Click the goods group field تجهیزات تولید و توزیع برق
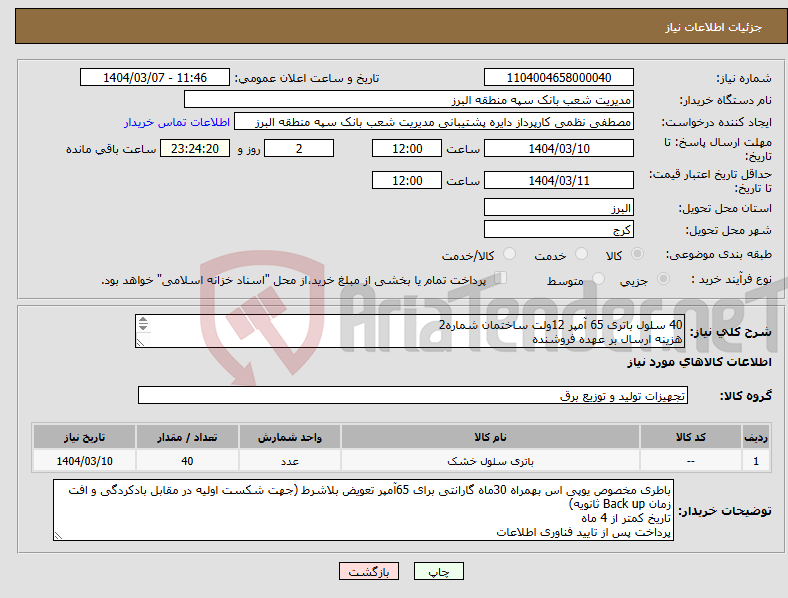The image size is (788, 598). [413, 395]
